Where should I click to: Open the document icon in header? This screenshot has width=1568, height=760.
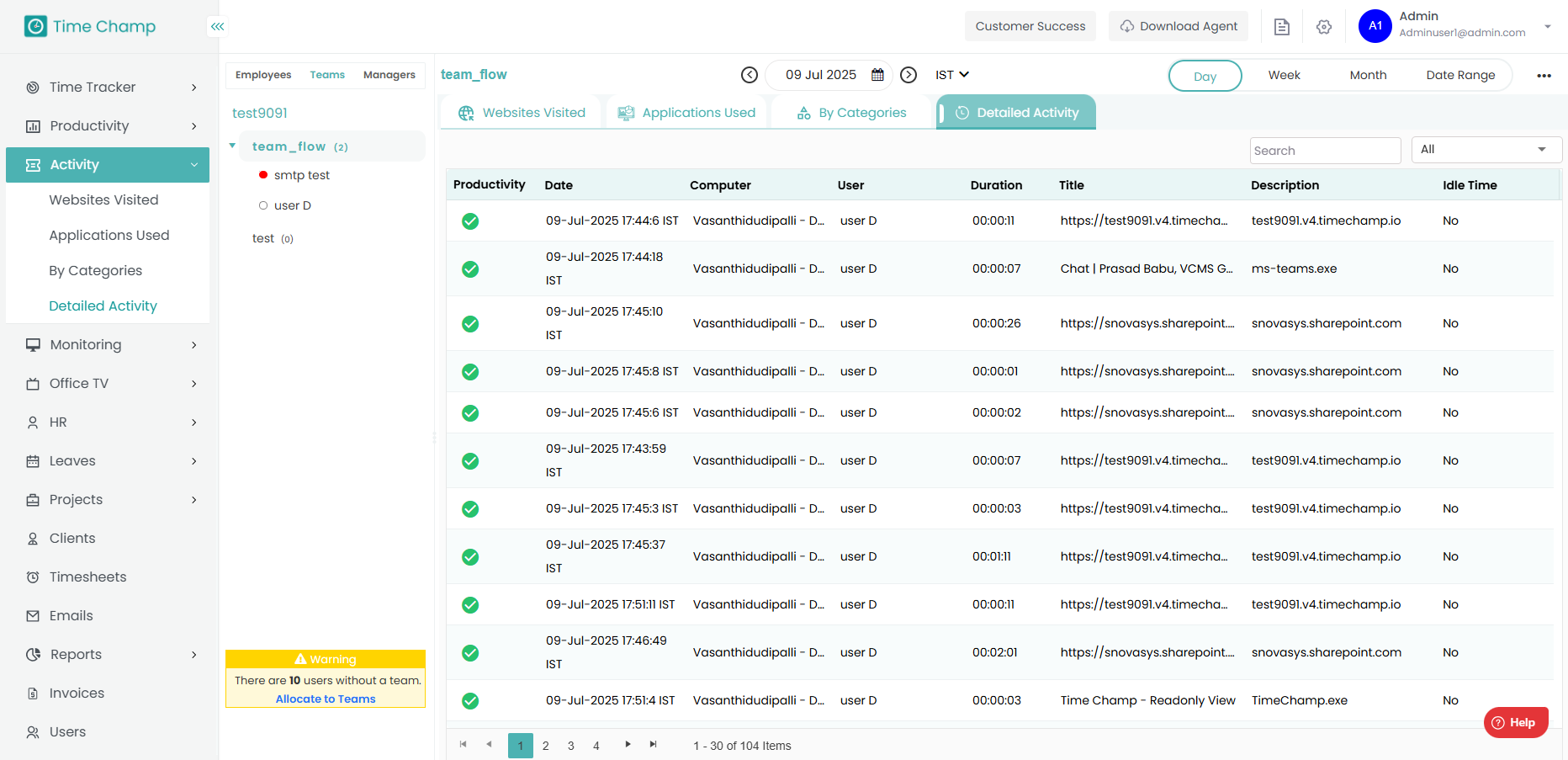[x=1281, y=27]
